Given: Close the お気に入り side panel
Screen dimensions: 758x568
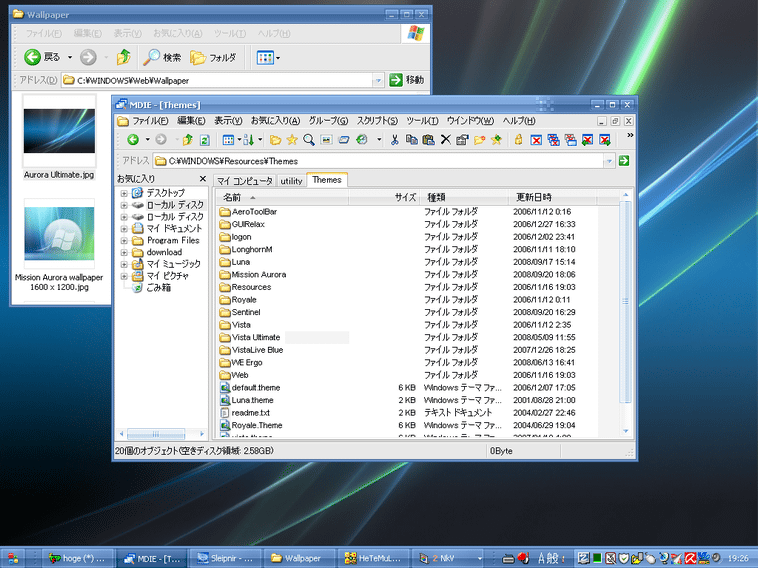Looking at the screenshot, I should point(203,179).
